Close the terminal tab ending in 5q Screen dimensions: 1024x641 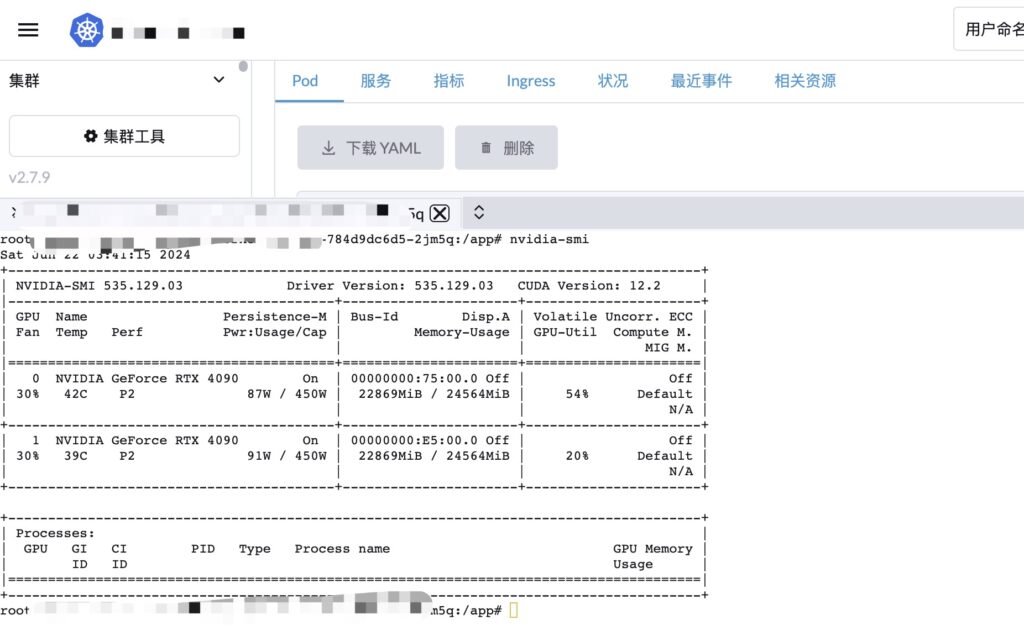(440, 213)
